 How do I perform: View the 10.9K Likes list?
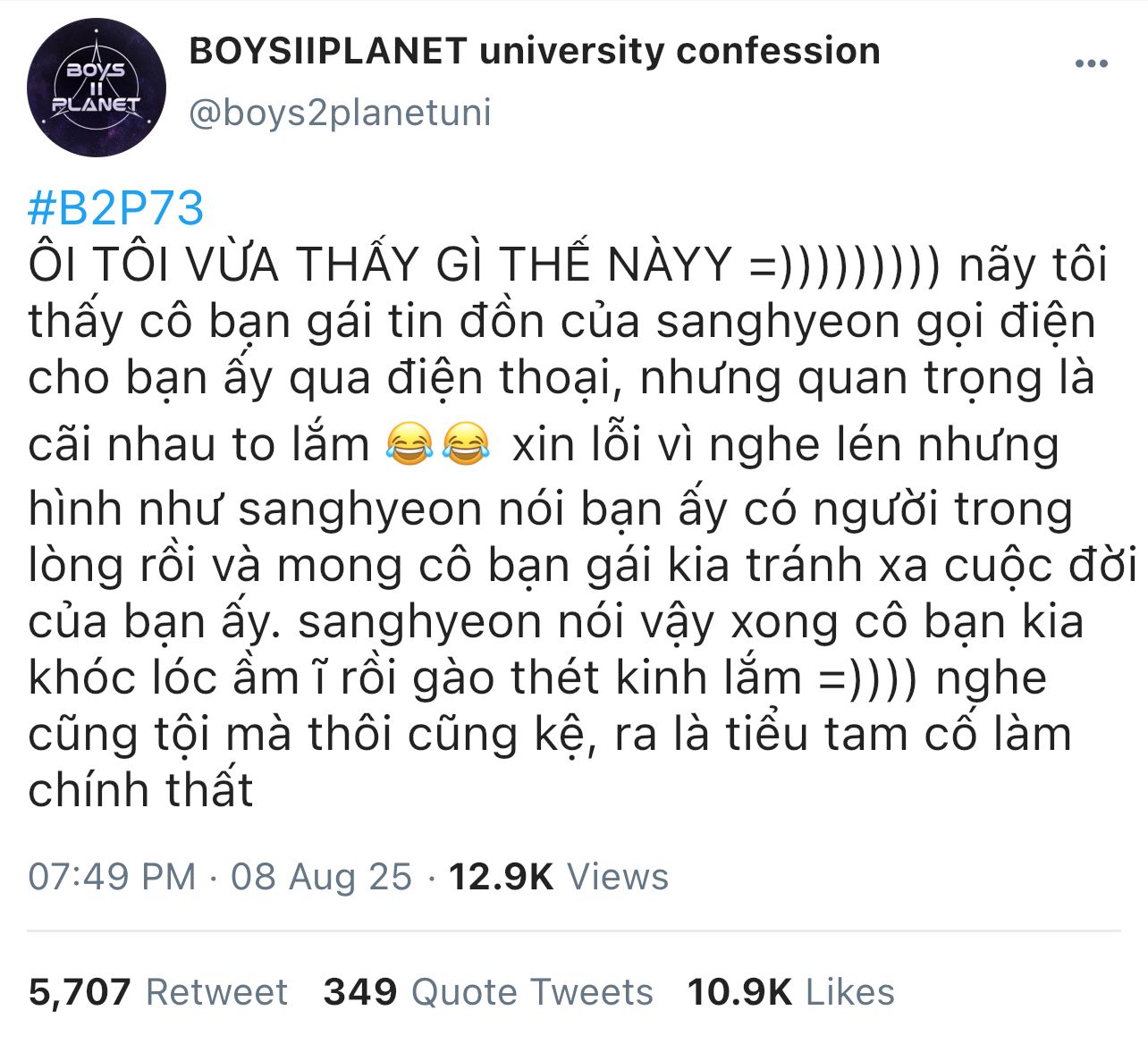point(791,992)
